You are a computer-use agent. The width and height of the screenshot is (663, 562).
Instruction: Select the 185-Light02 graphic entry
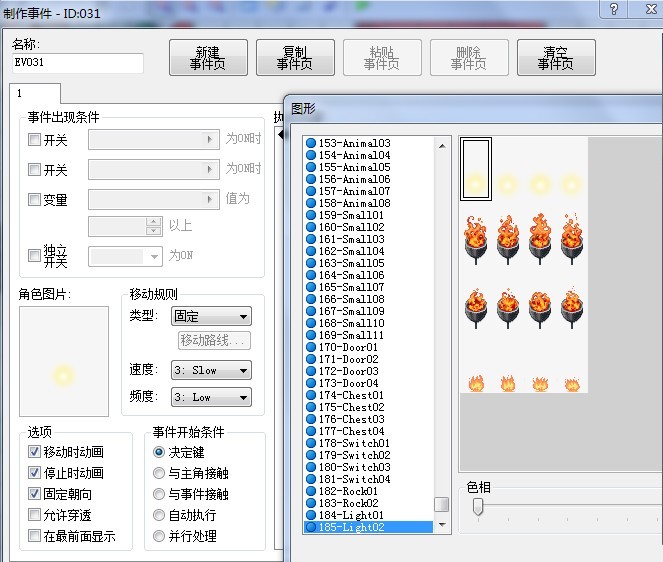pyautogui.click(x=368, y=527)
